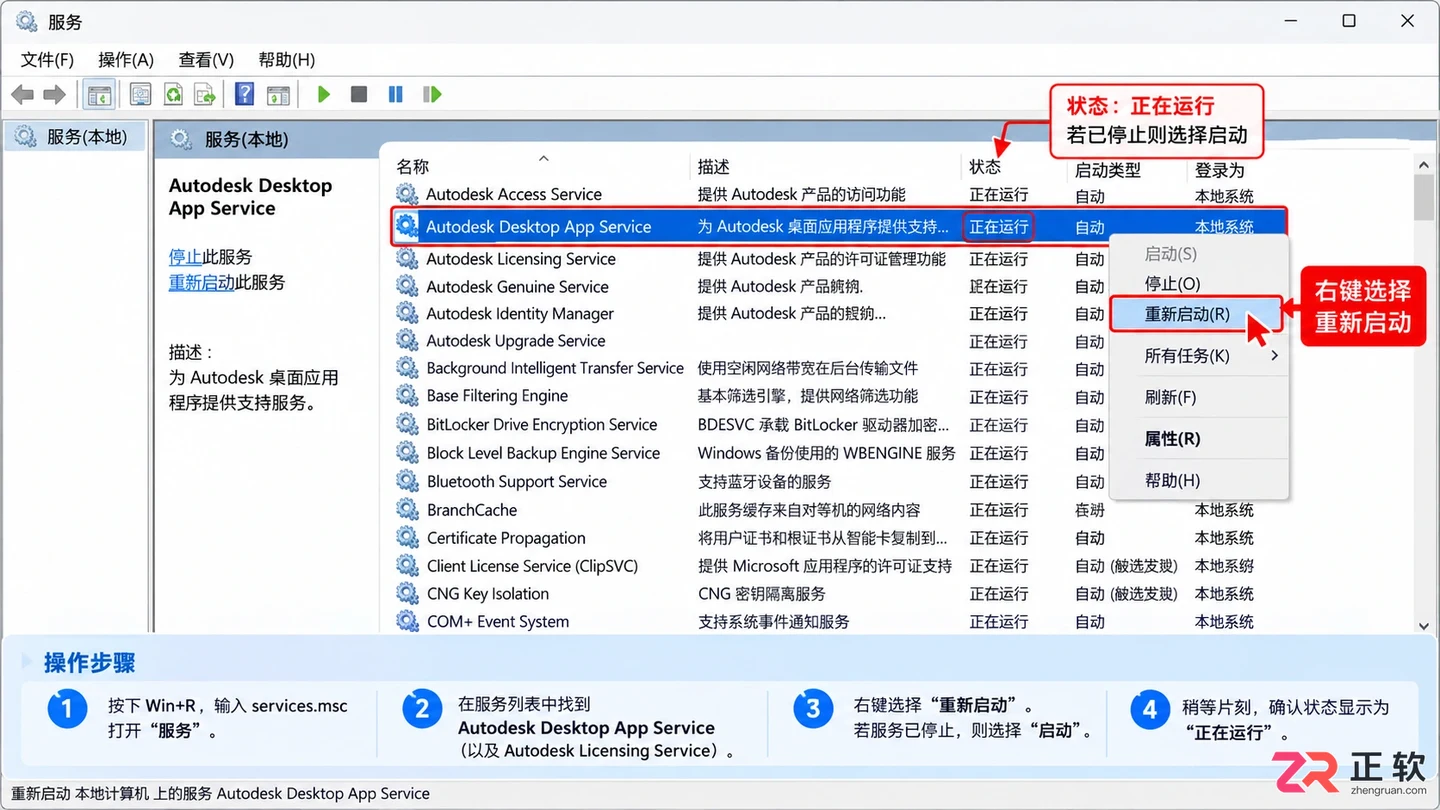This screenshot has width=1440, height=810.
Task: Click gear icon of BranchCache row
Action: coord(407,510)
